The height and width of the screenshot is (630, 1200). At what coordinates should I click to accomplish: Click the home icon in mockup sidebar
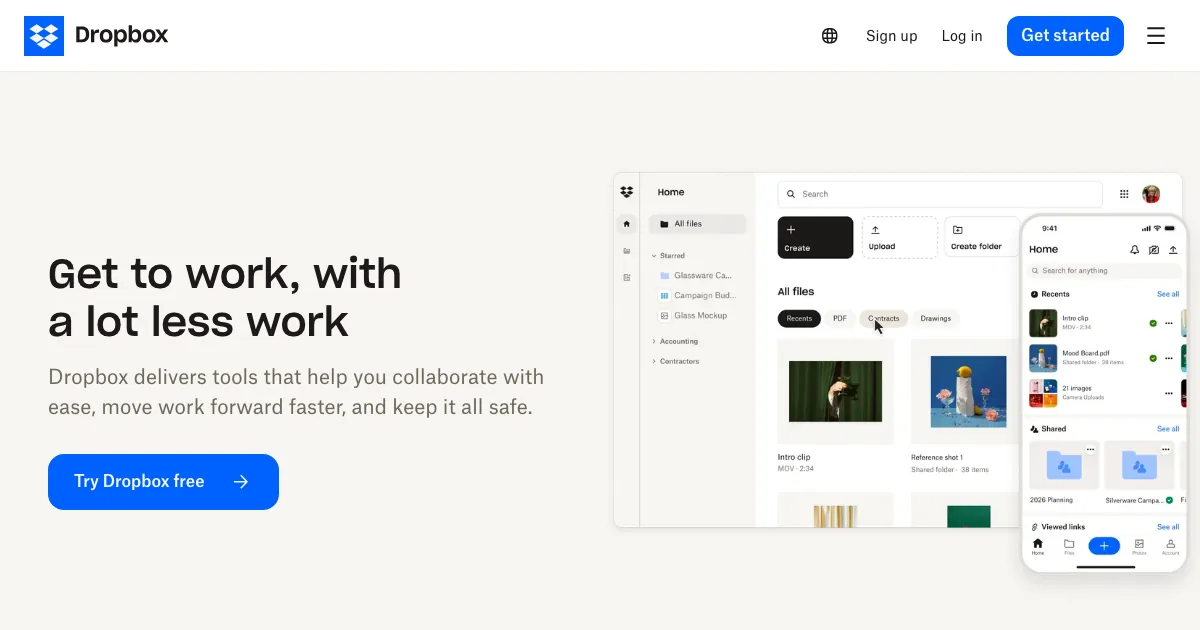click(x=627, y=224)
